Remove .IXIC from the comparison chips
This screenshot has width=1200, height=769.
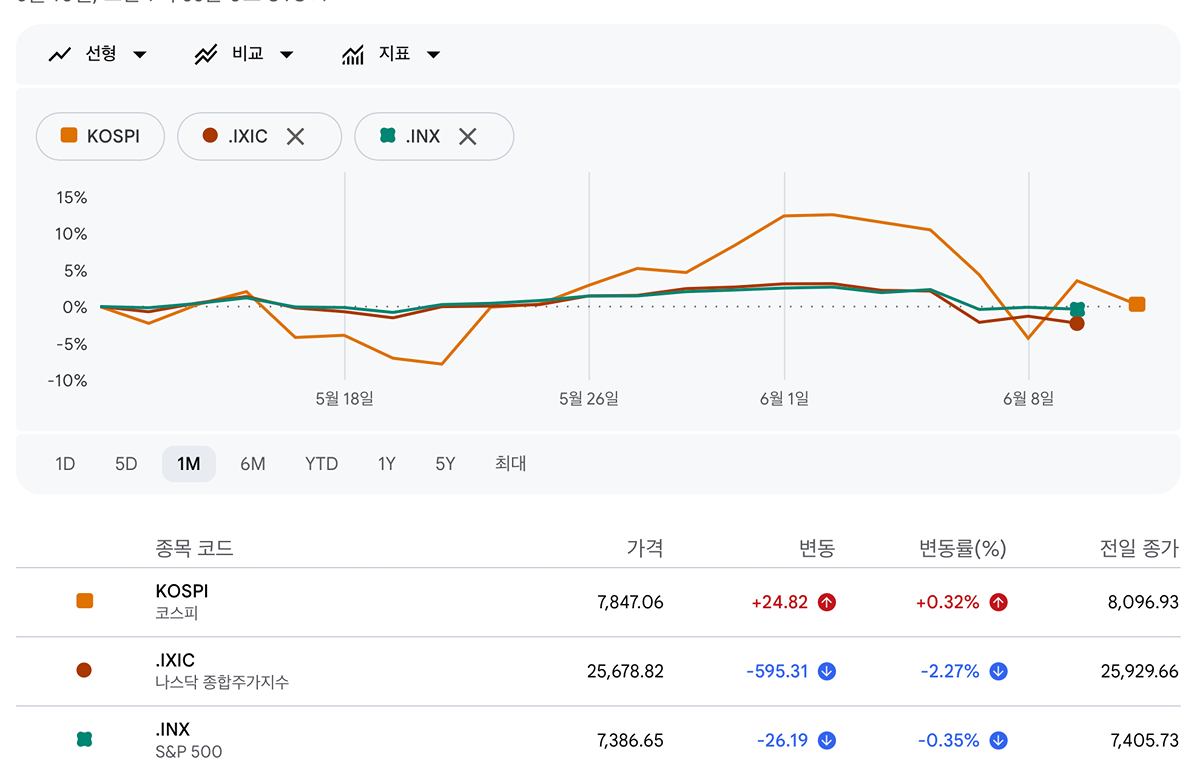coord(295,136)
